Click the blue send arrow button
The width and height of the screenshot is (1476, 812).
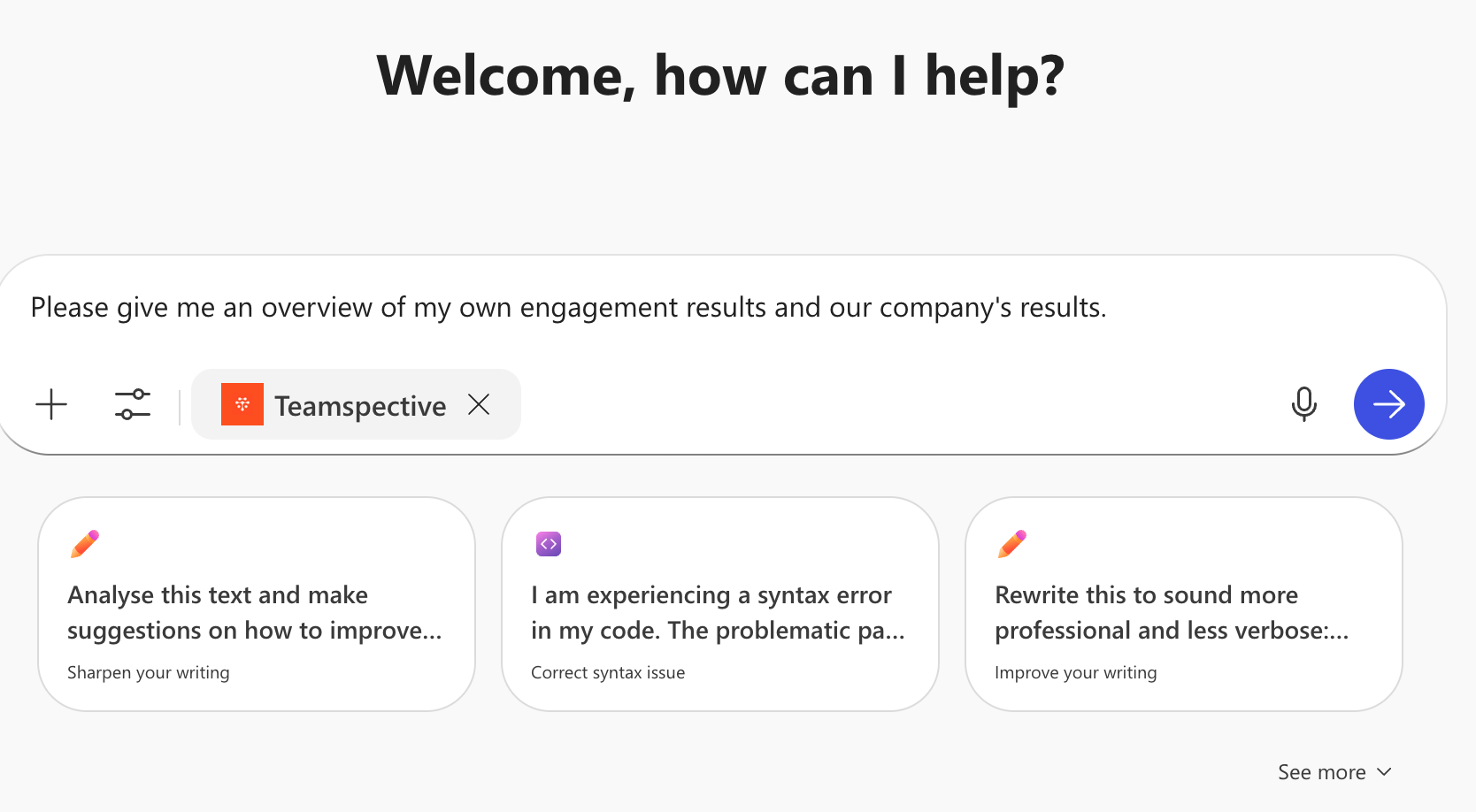click(1388, 404)
